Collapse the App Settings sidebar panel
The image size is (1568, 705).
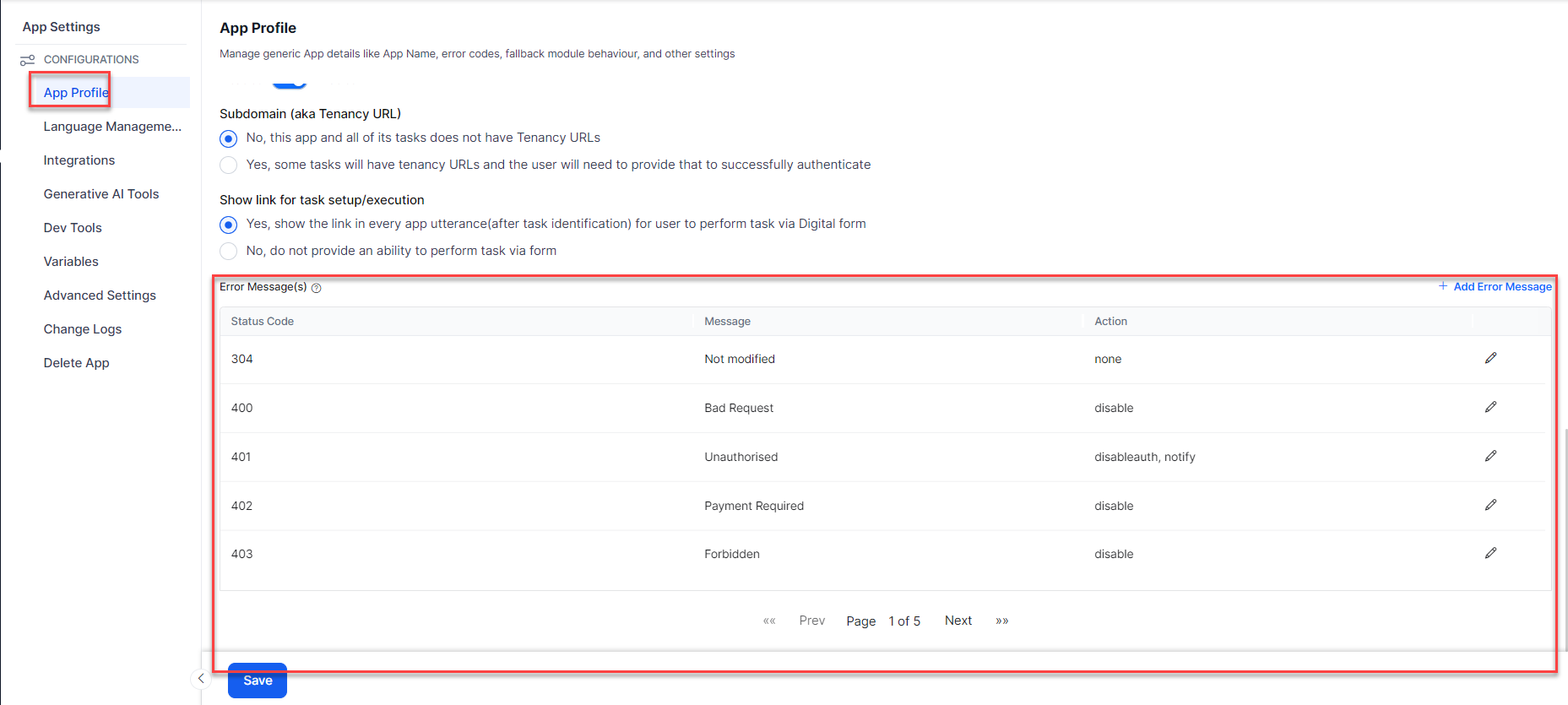click(201, 678)
